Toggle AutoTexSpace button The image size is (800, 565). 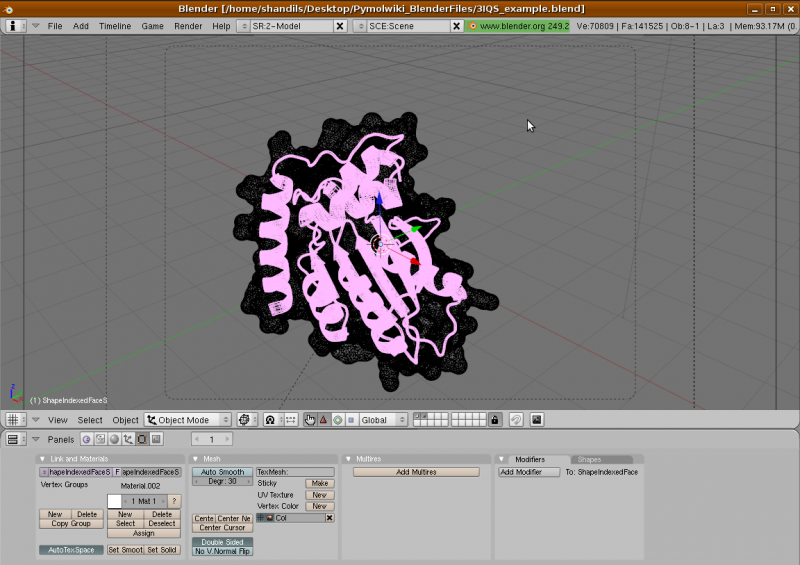point(70,550)
